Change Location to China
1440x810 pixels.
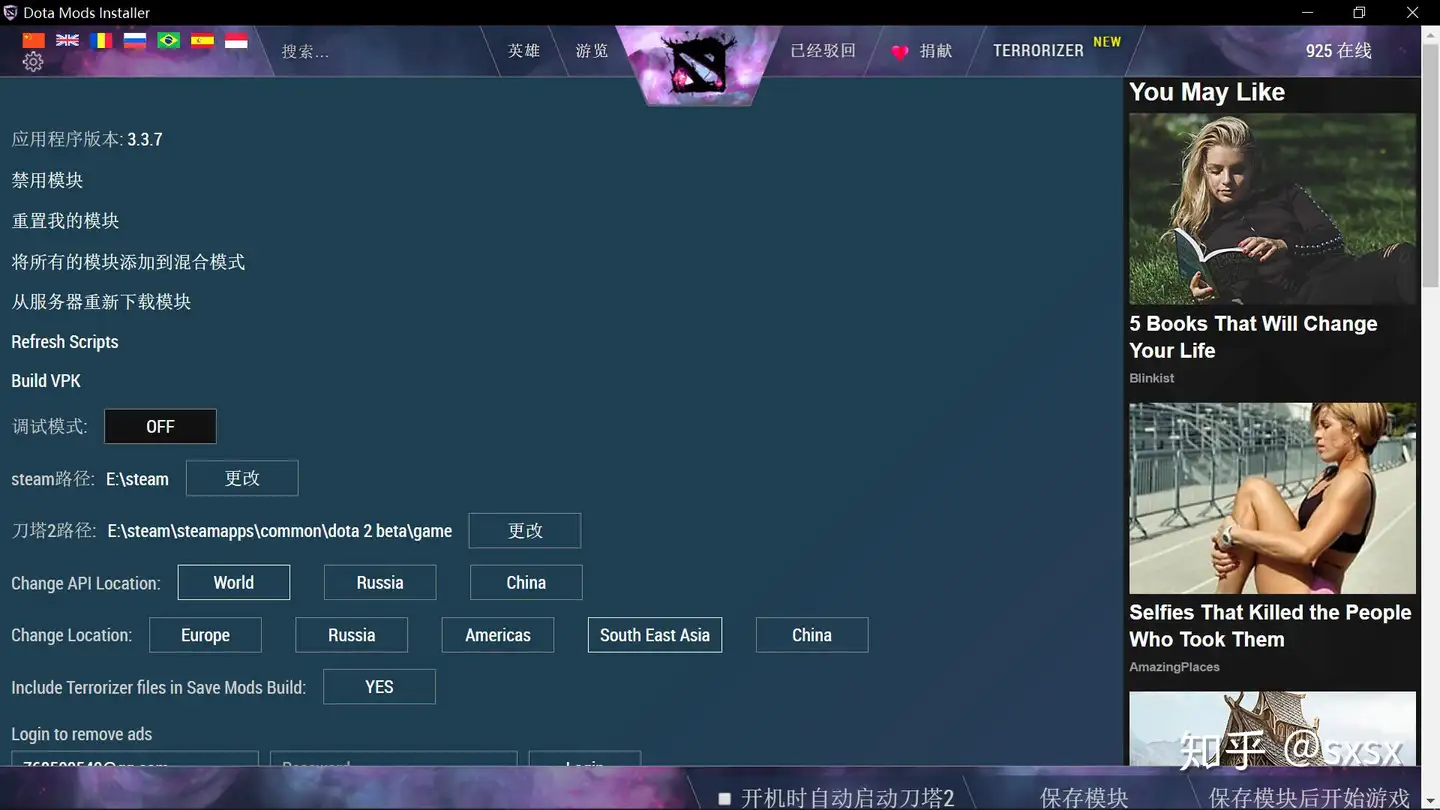tap(812, 635)
